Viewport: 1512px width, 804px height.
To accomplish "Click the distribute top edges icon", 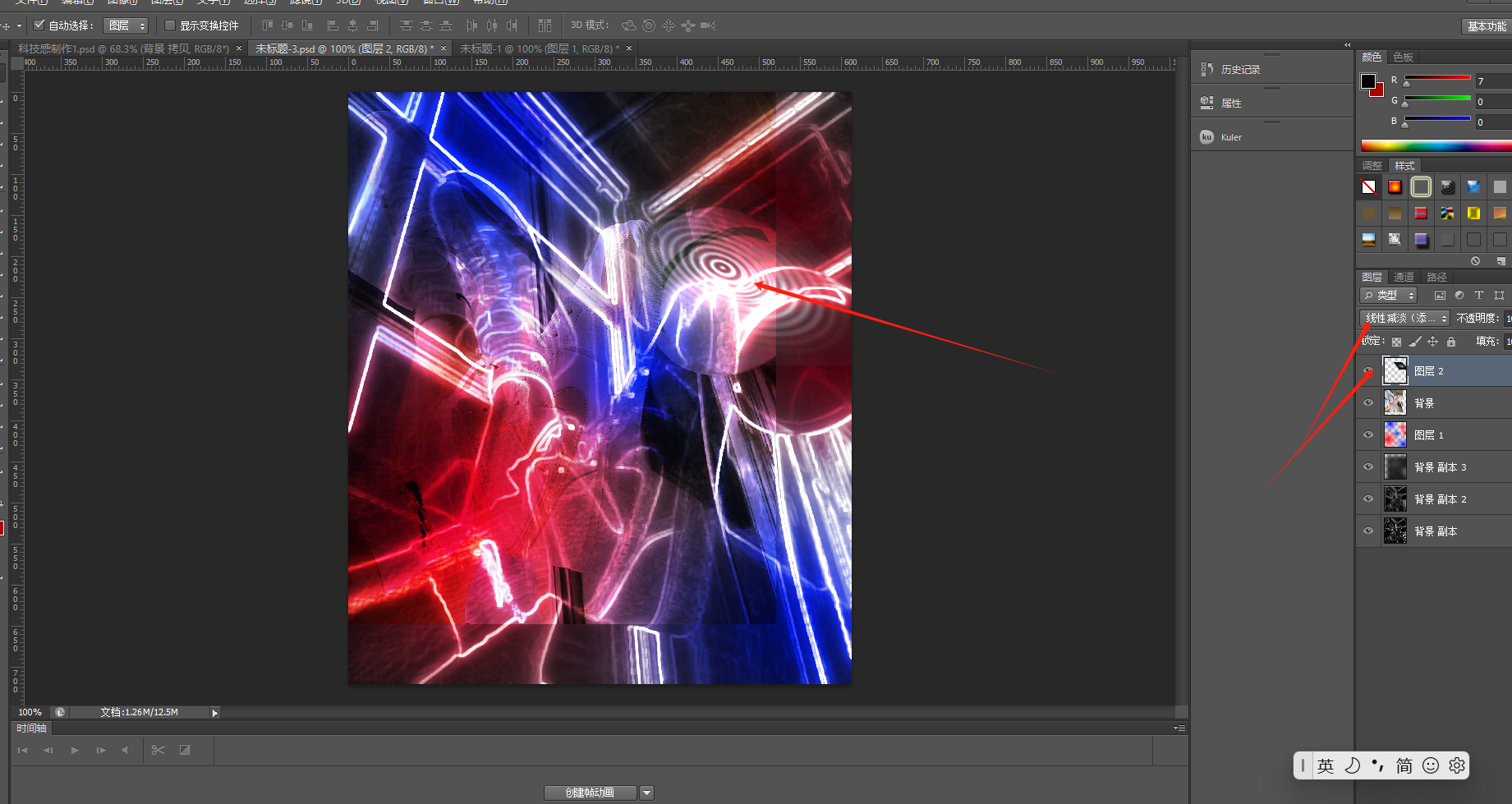I will click(x=406, y=25).
